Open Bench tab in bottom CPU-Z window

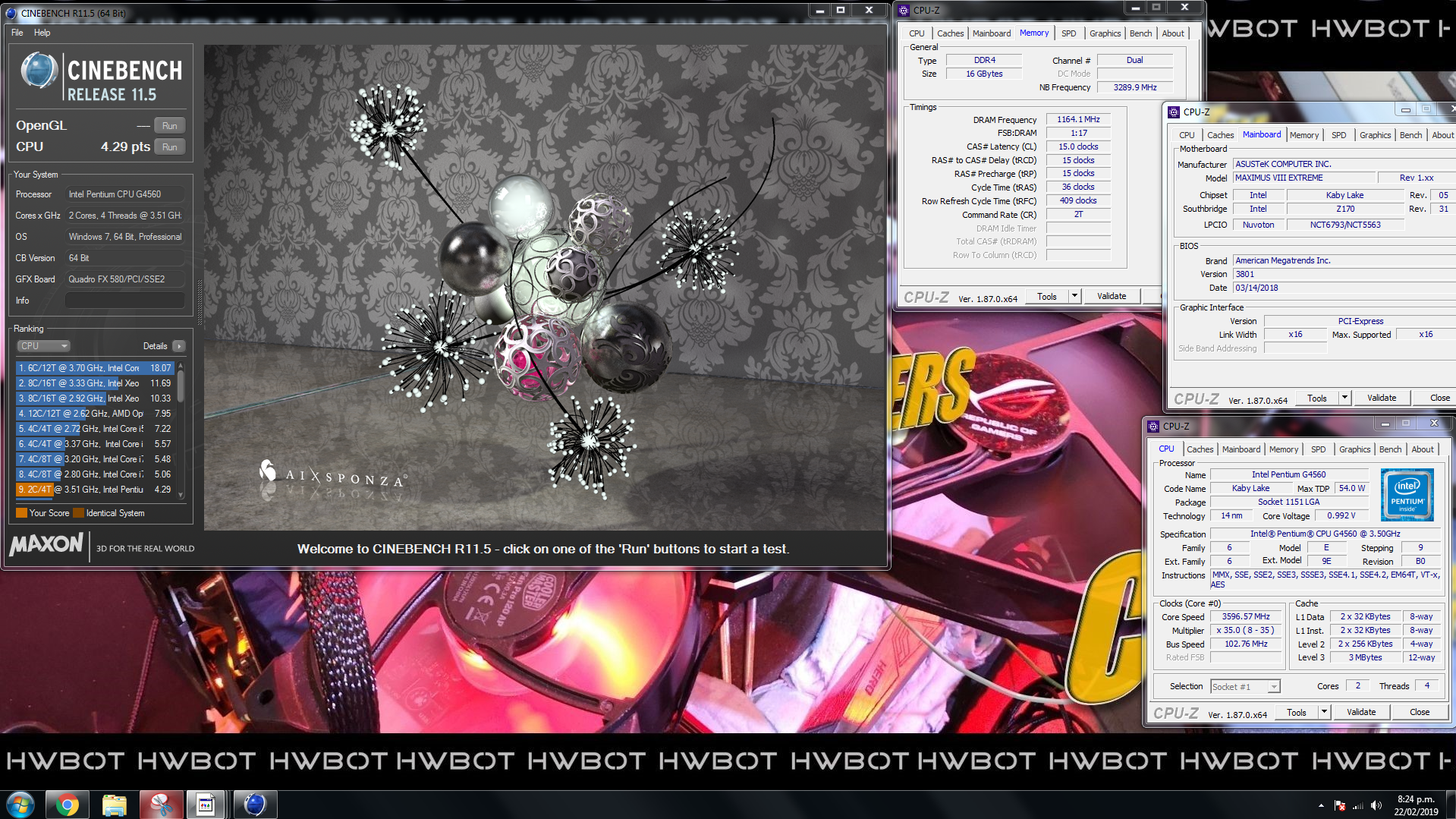tap(1390, 449)
